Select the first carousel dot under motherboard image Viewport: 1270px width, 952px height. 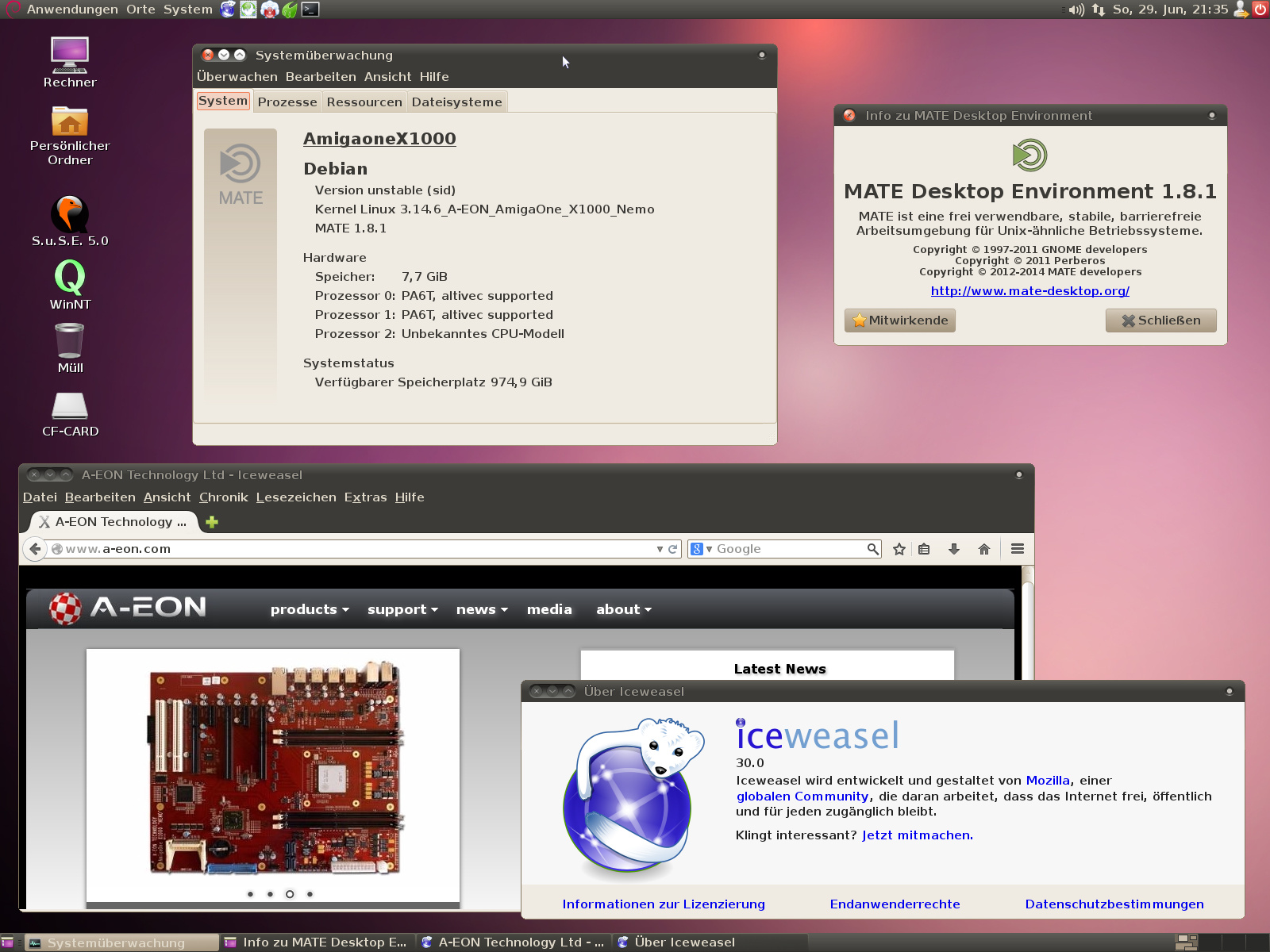coord(250,894)
